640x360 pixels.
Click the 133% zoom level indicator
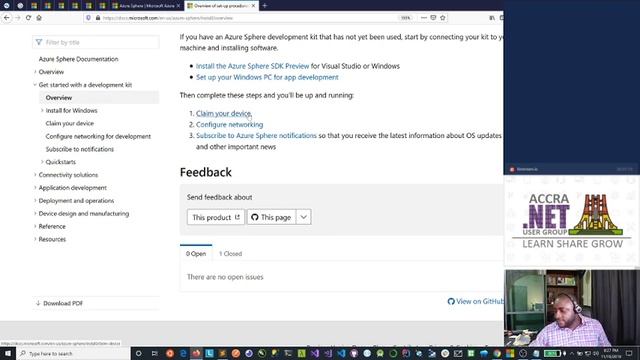(x=405, y=18)
